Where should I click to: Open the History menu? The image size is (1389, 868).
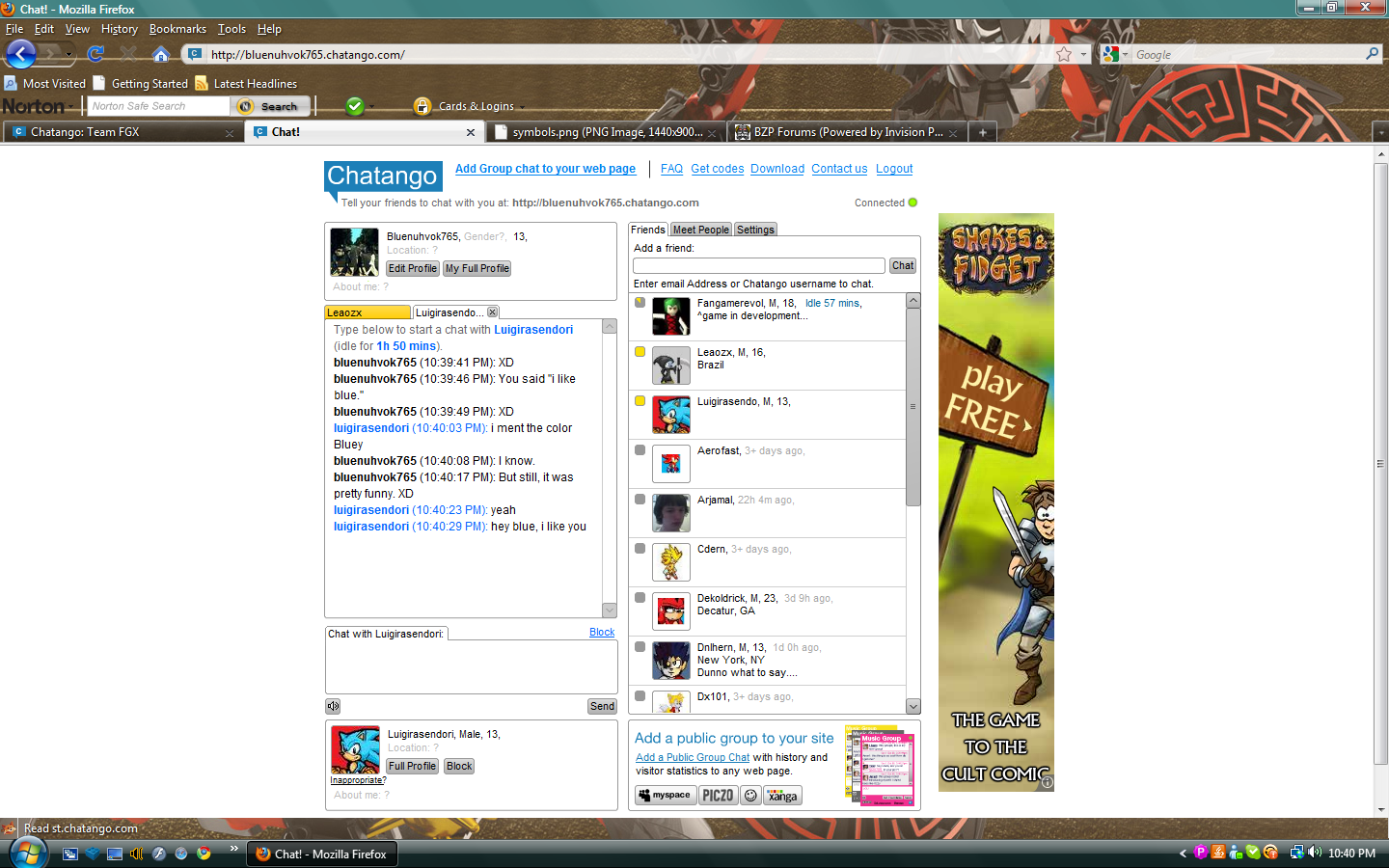click(119, 29)
